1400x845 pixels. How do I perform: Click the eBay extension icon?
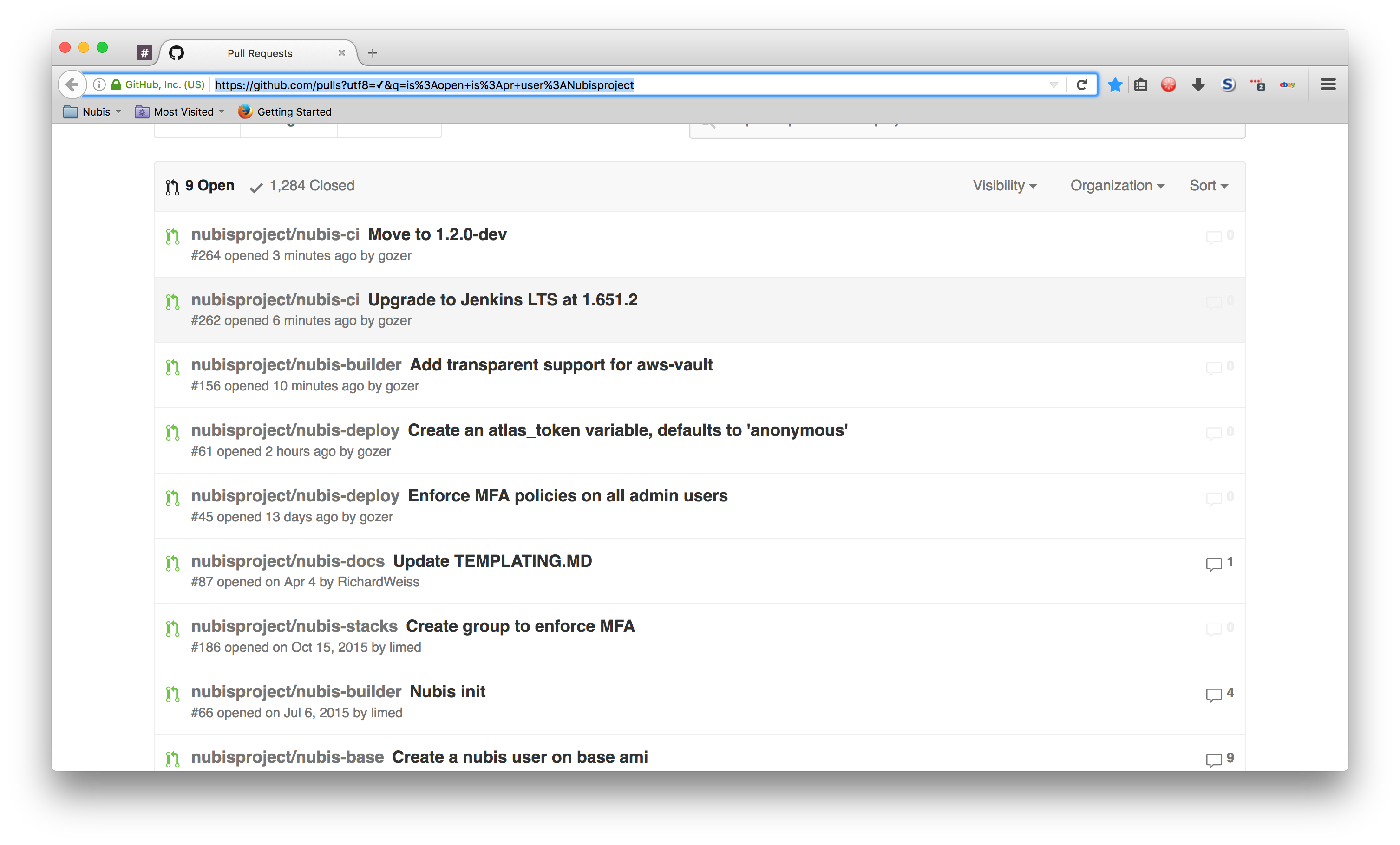tap(1288, 84)
